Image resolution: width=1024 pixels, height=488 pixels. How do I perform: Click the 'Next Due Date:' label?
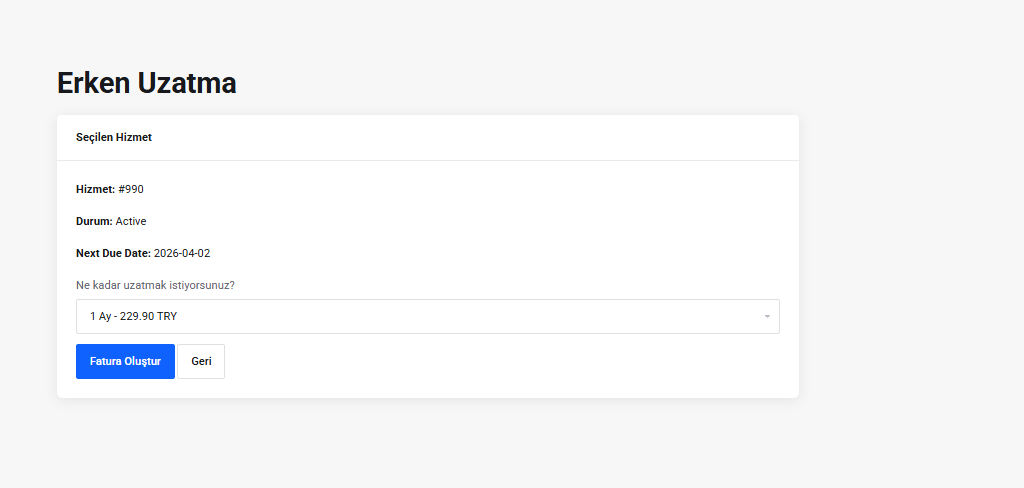(x=113, y=253)
